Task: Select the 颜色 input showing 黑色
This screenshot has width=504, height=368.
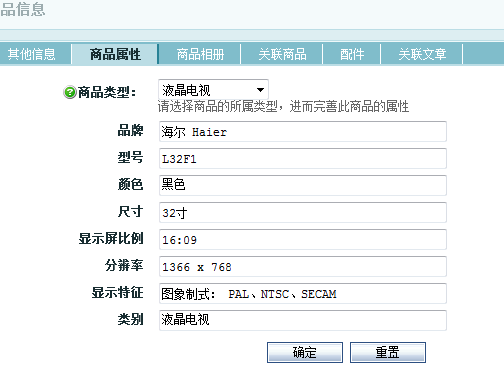Action: click(x=303, y=186)
